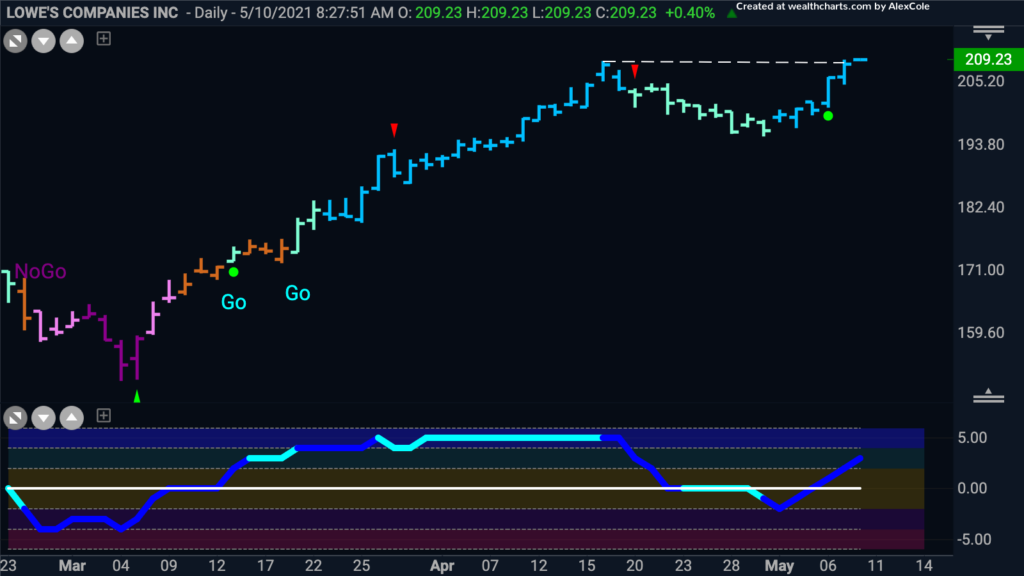The image size is (1024, 576).
Task: Click the 5.00 oscillator axis label
Action: pos(972,438)
